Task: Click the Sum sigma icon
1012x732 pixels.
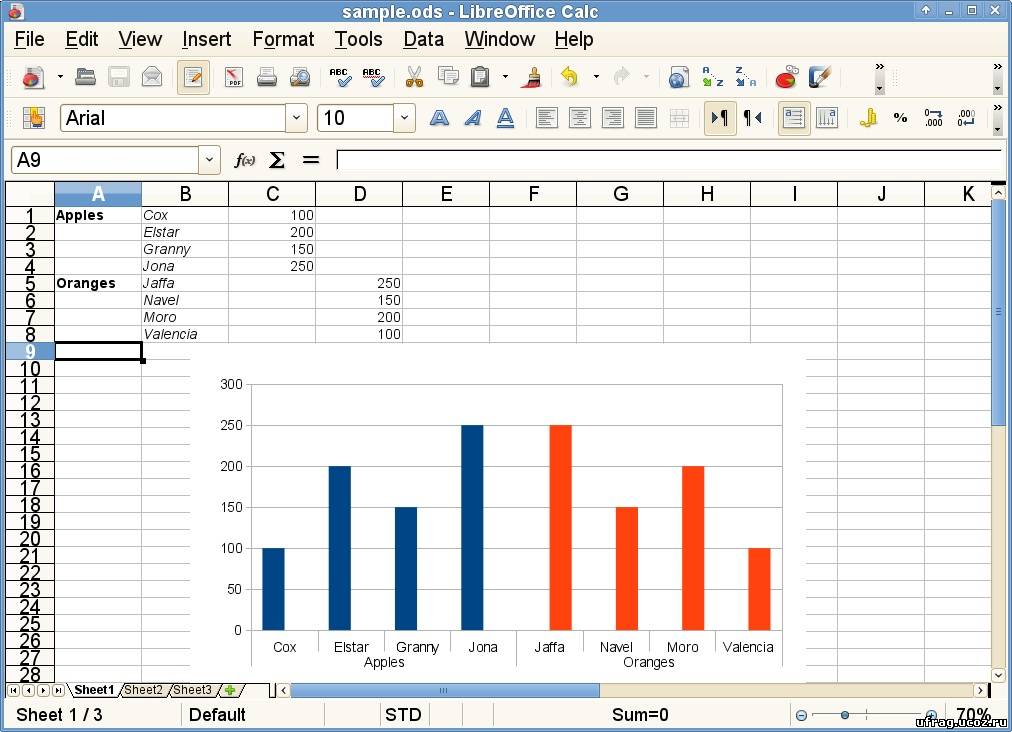Action: 277,160
